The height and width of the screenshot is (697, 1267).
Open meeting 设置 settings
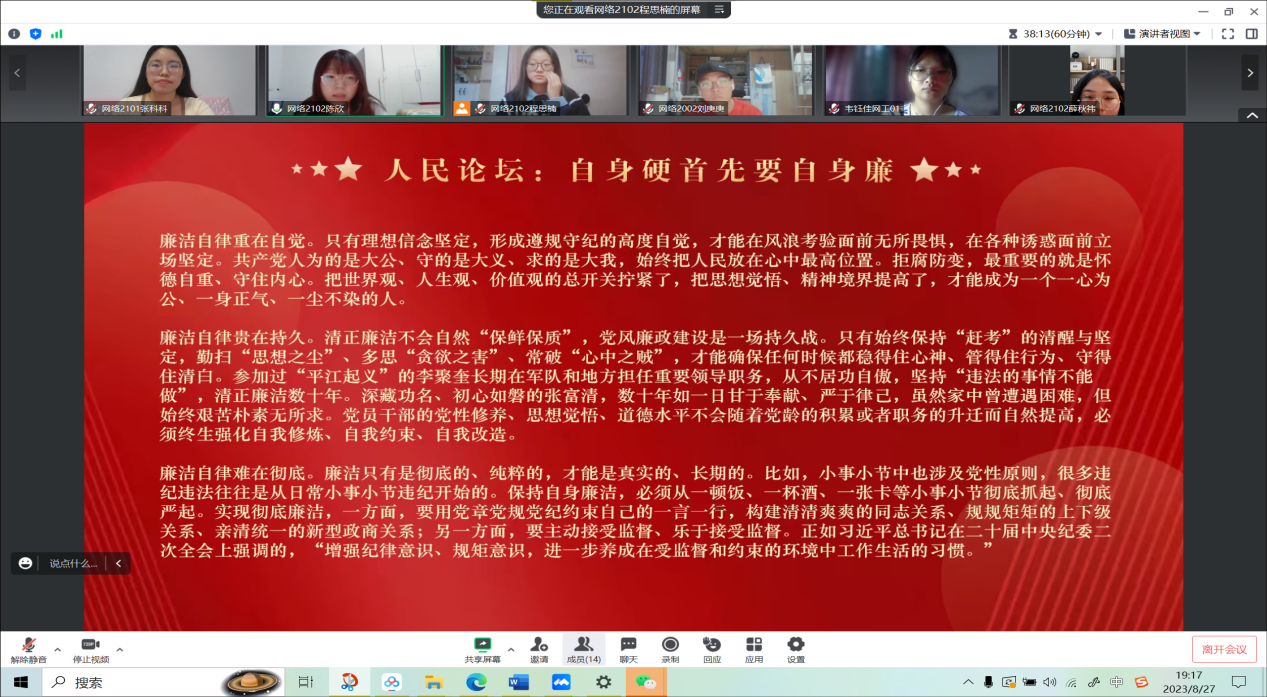point(796,650)
